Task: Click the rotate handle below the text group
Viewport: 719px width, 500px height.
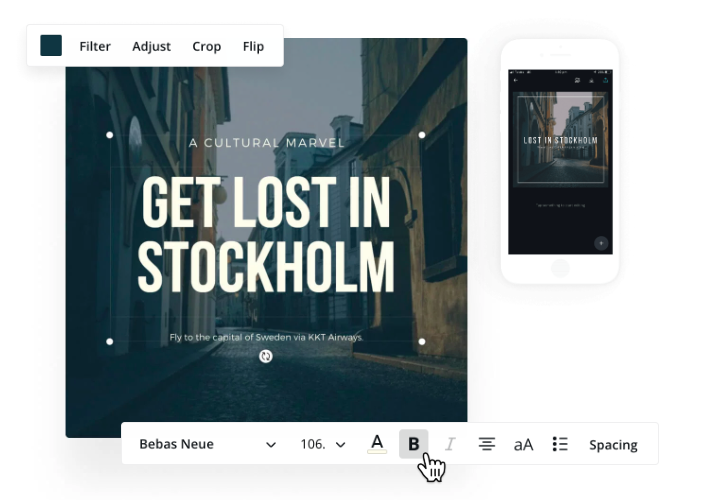Action: coord(265,356)
